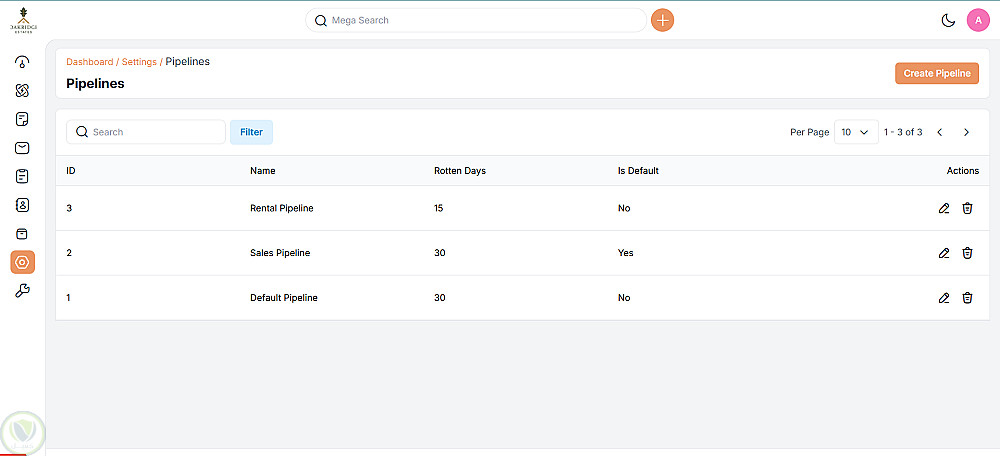The height and width of the screenshot is (456, 1000).
Task: Open the Configuration wrench icon in sidebar
Action: [x=22, y=291]
